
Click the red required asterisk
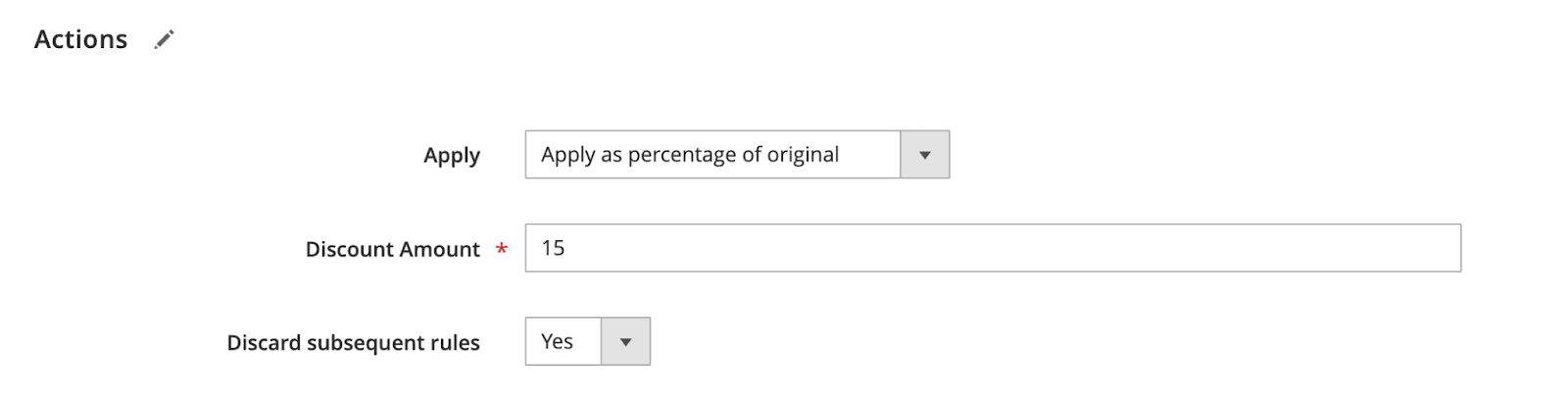point(502,249)
